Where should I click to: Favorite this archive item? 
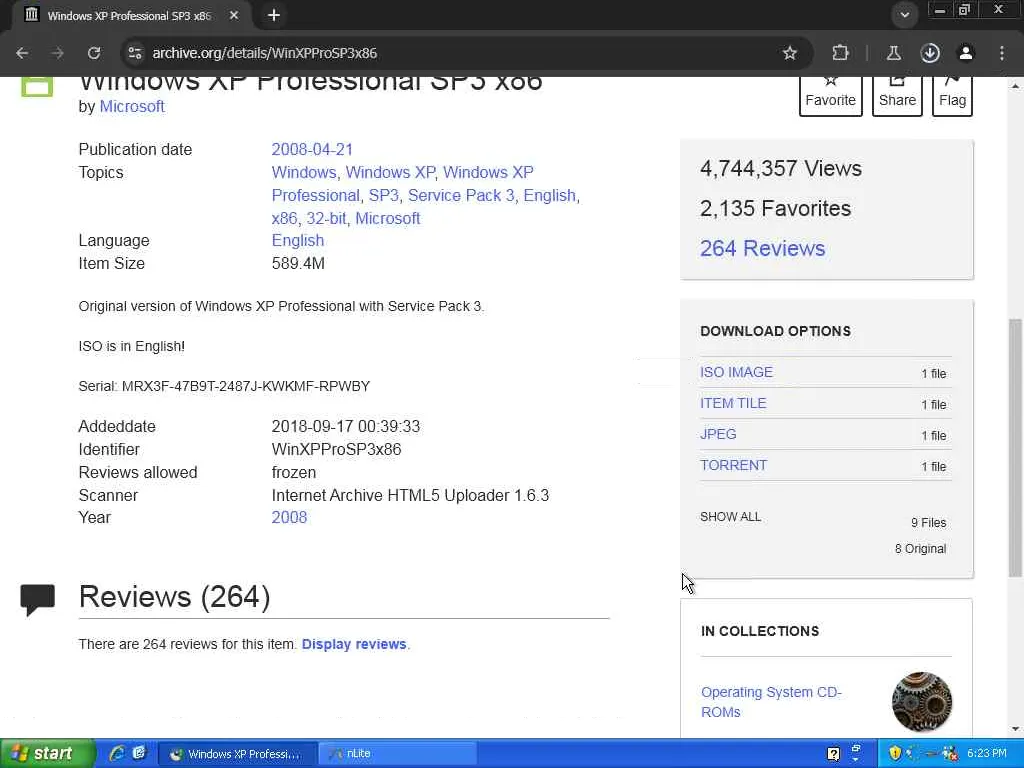831,96
